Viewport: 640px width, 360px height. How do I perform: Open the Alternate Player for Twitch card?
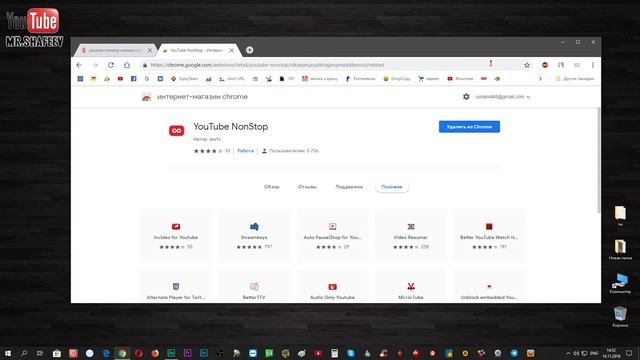(176, 287)
